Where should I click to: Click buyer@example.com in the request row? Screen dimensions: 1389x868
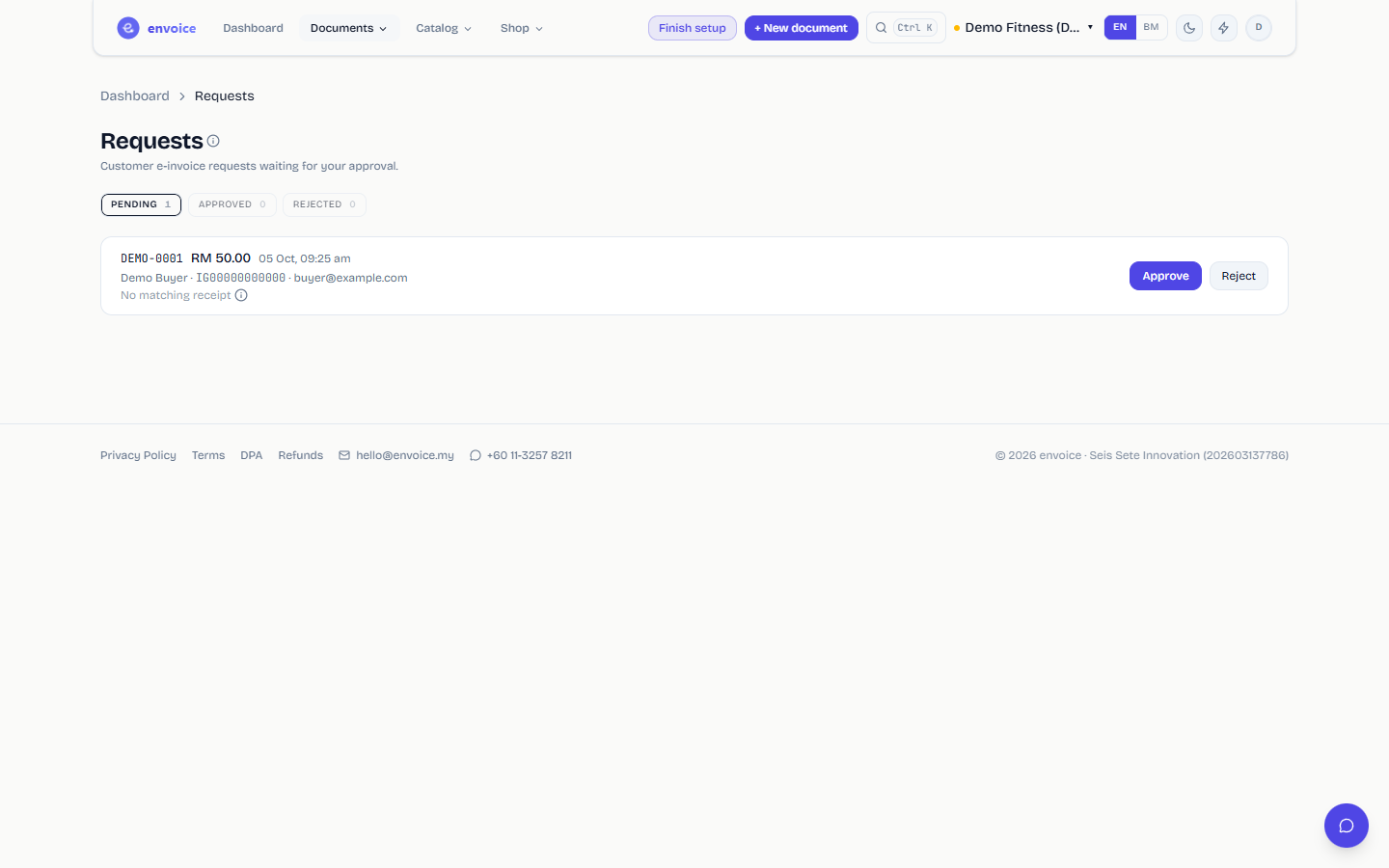pyautogui.click(x=351, y=278)
